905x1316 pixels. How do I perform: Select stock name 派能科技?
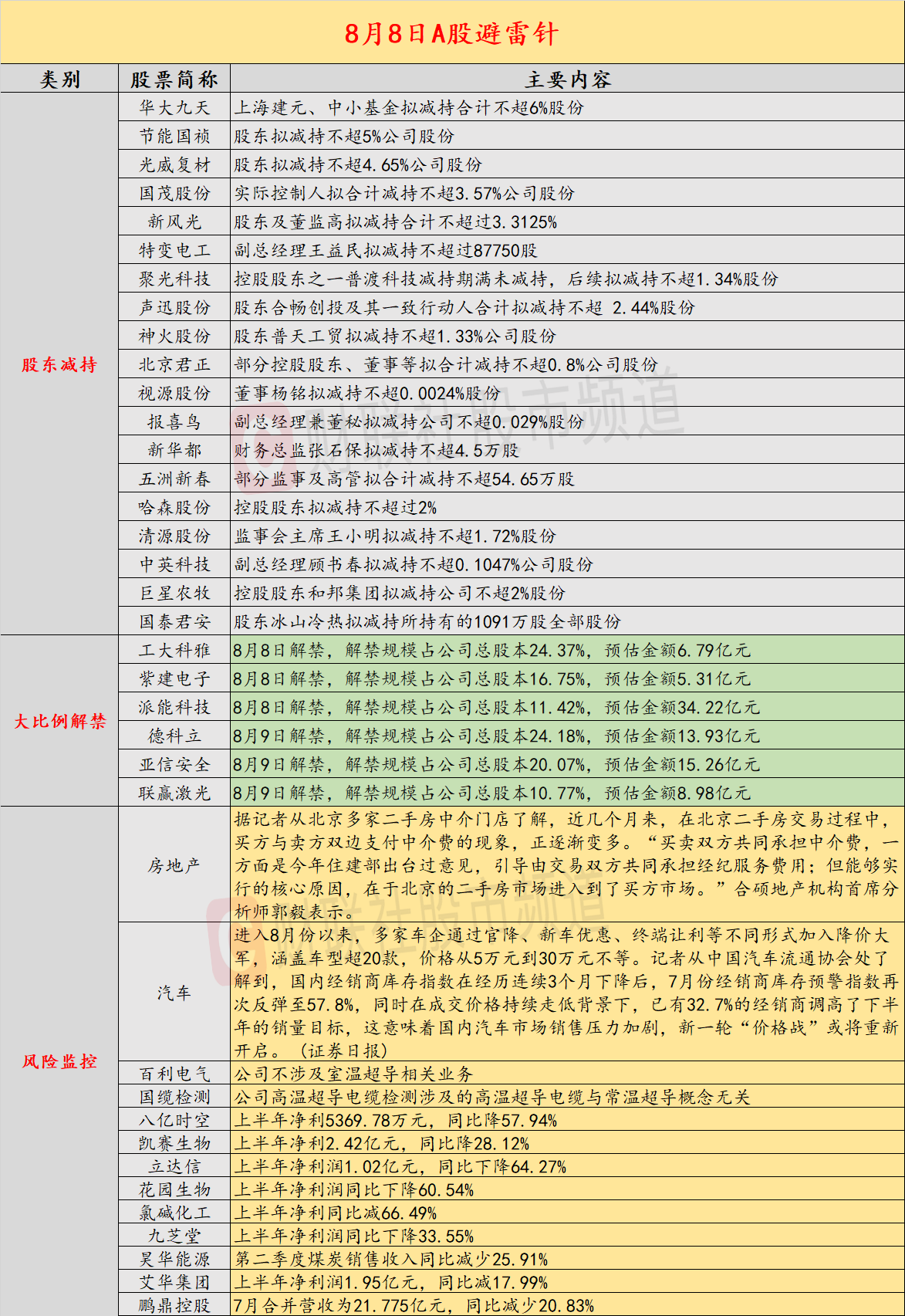pos(174,707)
